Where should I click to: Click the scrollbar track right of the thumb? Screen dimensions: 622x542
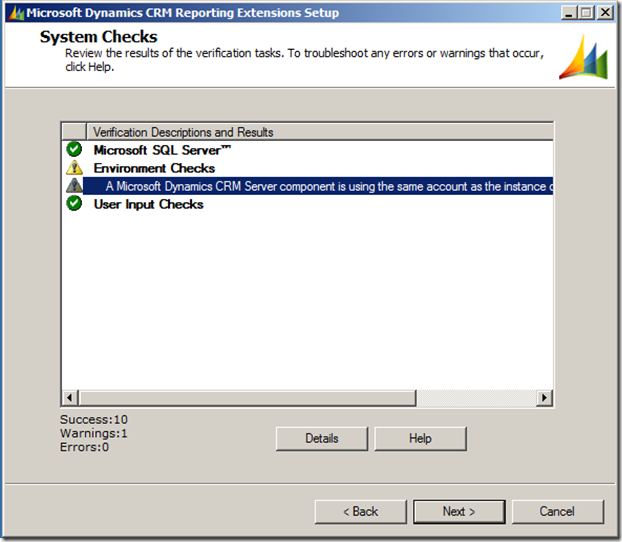[476, 398]
